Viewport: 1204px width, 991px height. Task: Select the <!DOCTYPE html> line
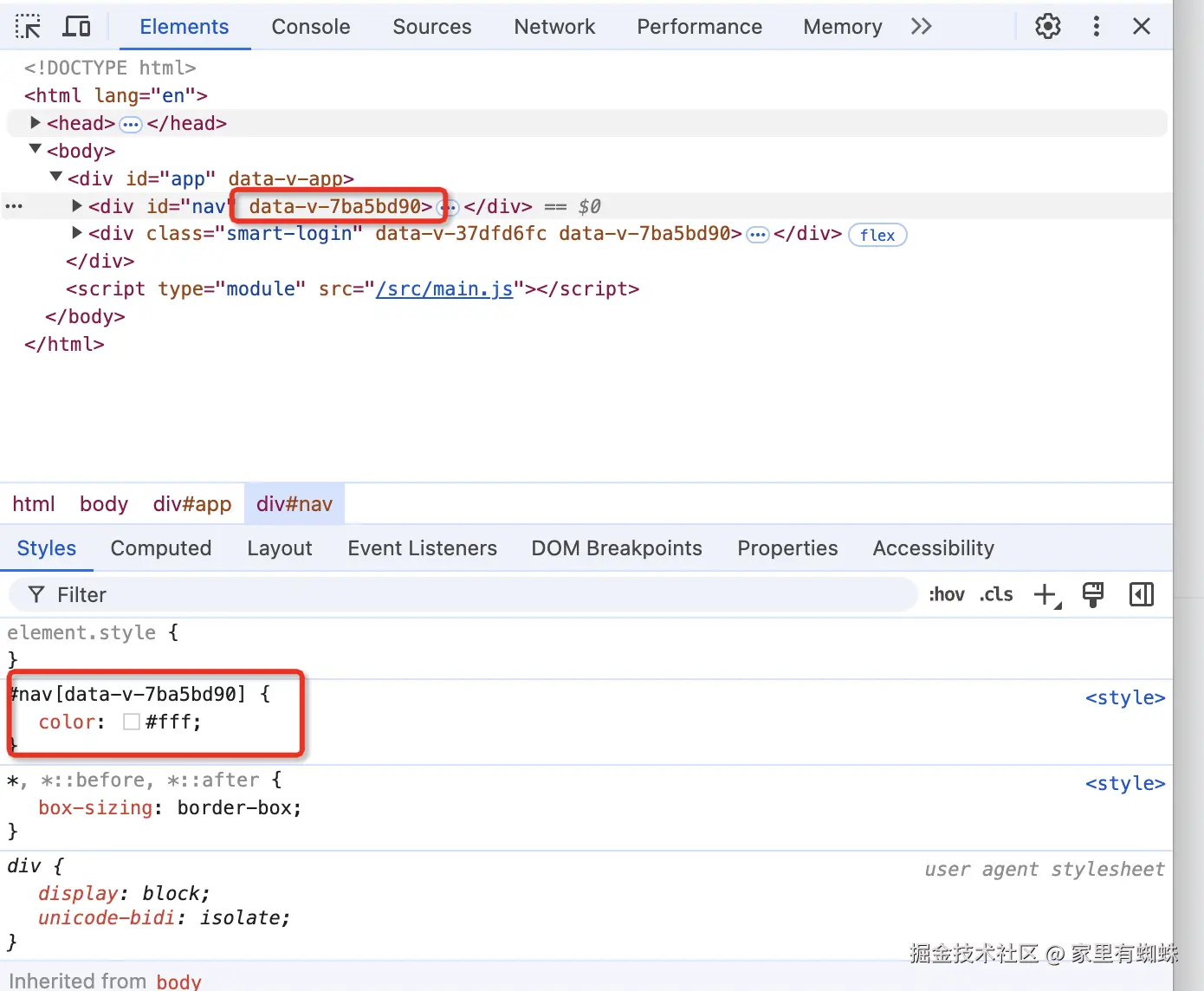[x=110, y=68]
